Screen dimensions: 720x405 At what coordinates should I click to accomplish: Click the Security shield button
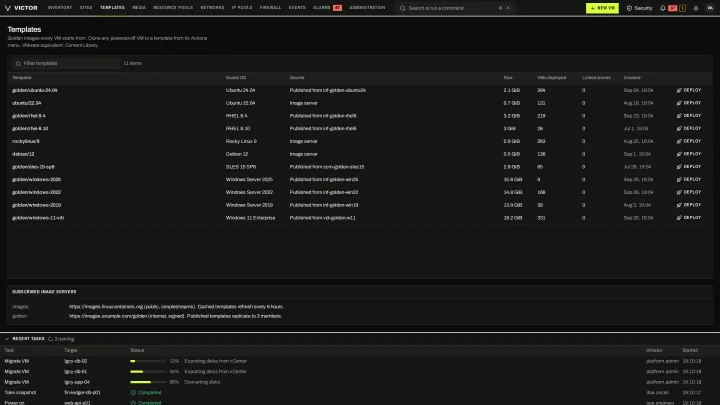pyautogui.click(x=639, y=8)
